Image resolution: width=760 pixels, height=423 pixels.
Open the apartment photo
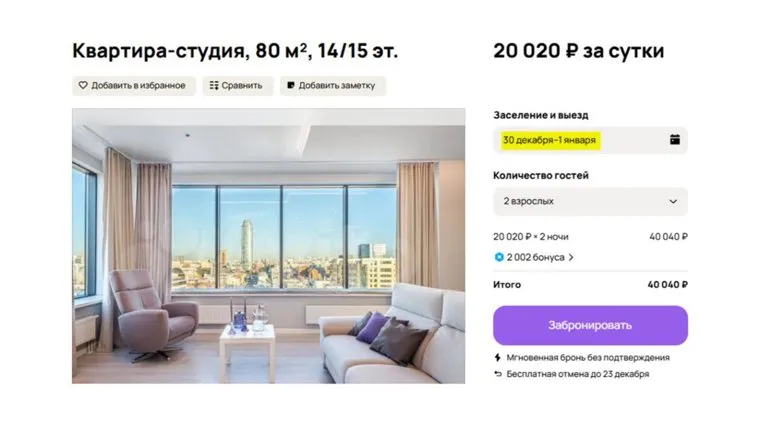pyautogui.click(x=268, y=246)
